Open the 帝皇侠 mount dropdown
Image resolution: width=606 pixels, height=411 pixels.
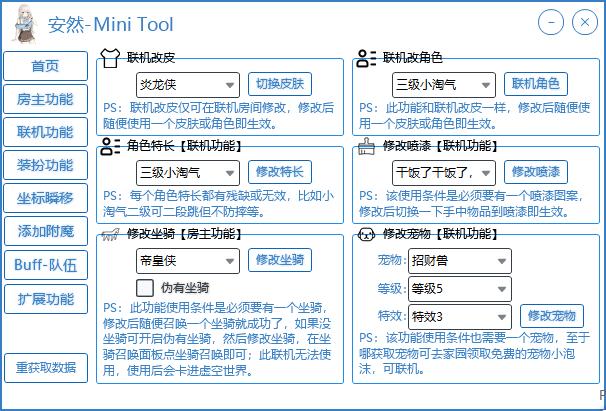(x=188, y=261)
